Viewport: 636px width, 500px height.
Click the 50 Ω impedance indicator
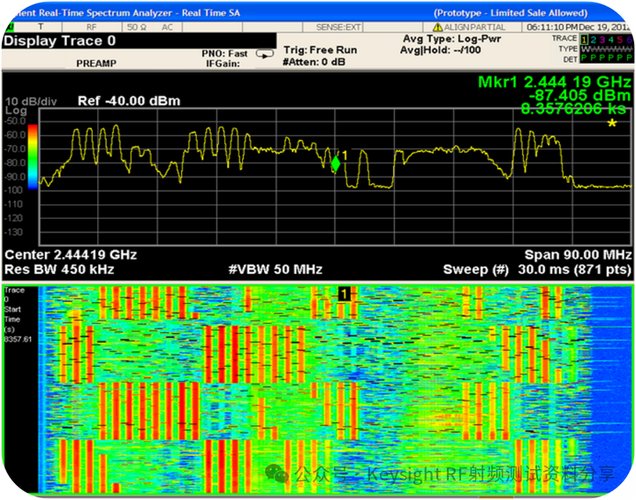click(x=136, y=27)
